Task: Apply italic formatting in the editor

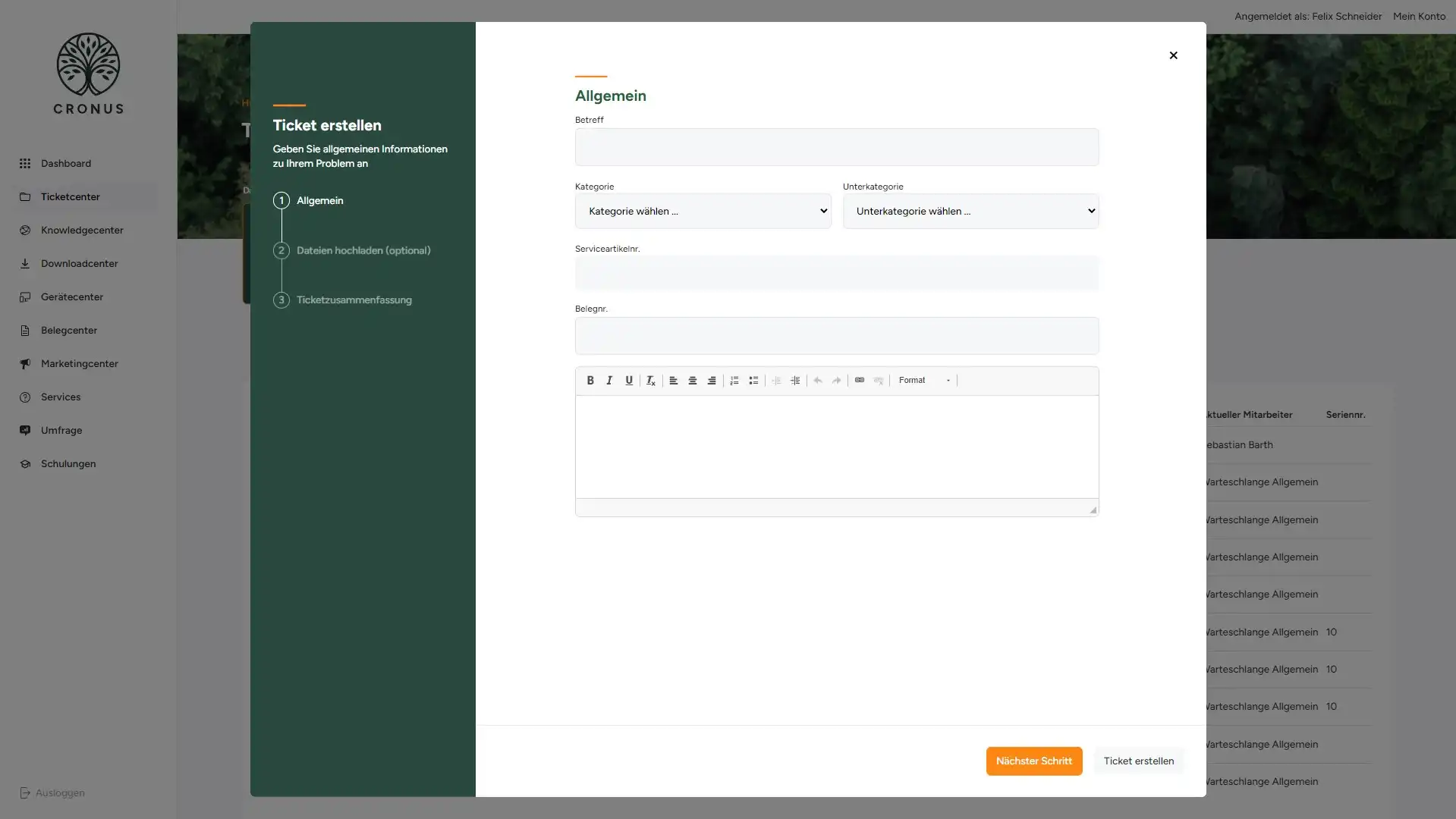Action: pos(609,381)
